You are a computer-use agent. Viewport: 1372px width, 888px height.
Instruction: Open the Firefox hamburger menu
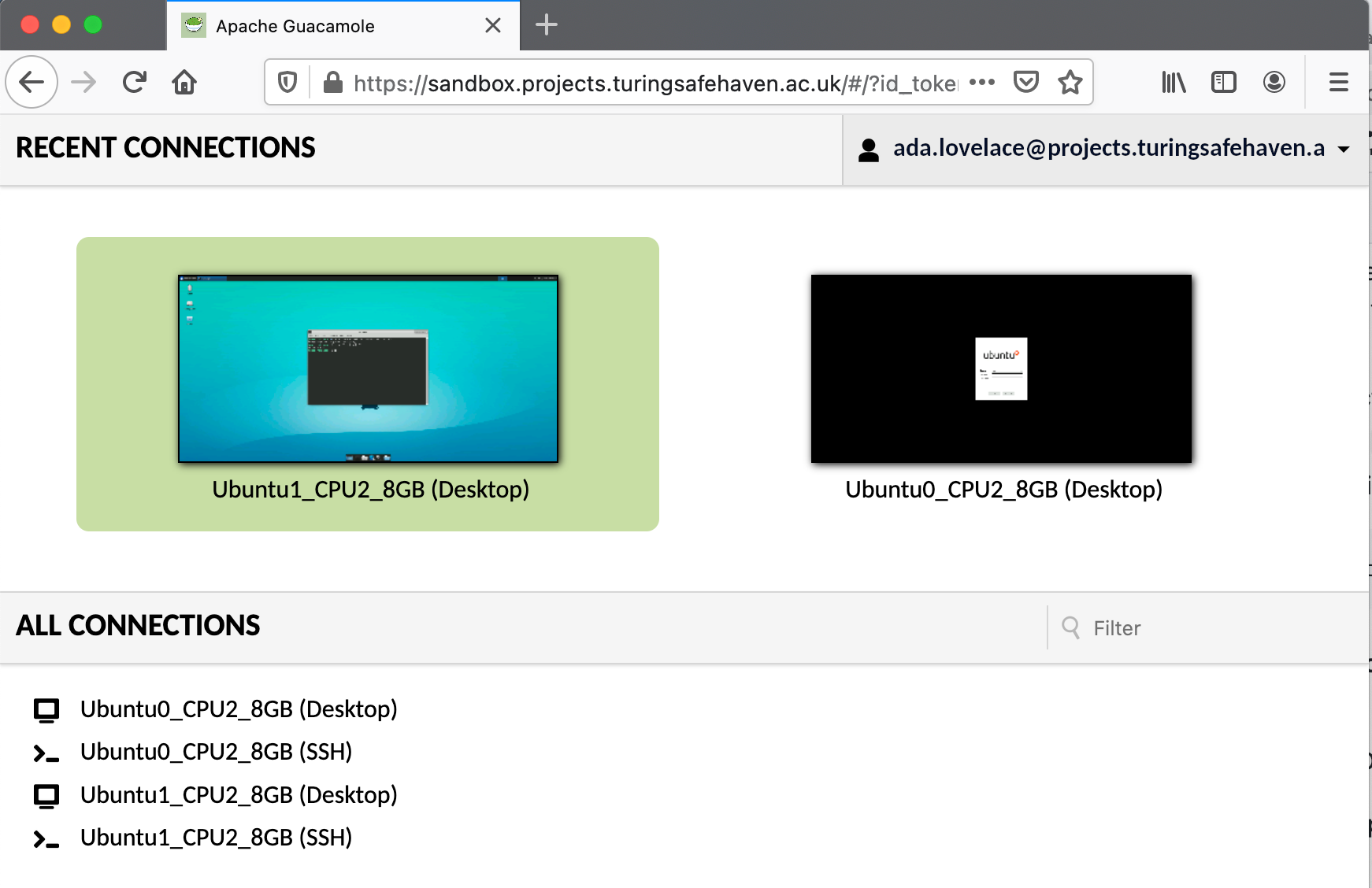[1339, 82]
